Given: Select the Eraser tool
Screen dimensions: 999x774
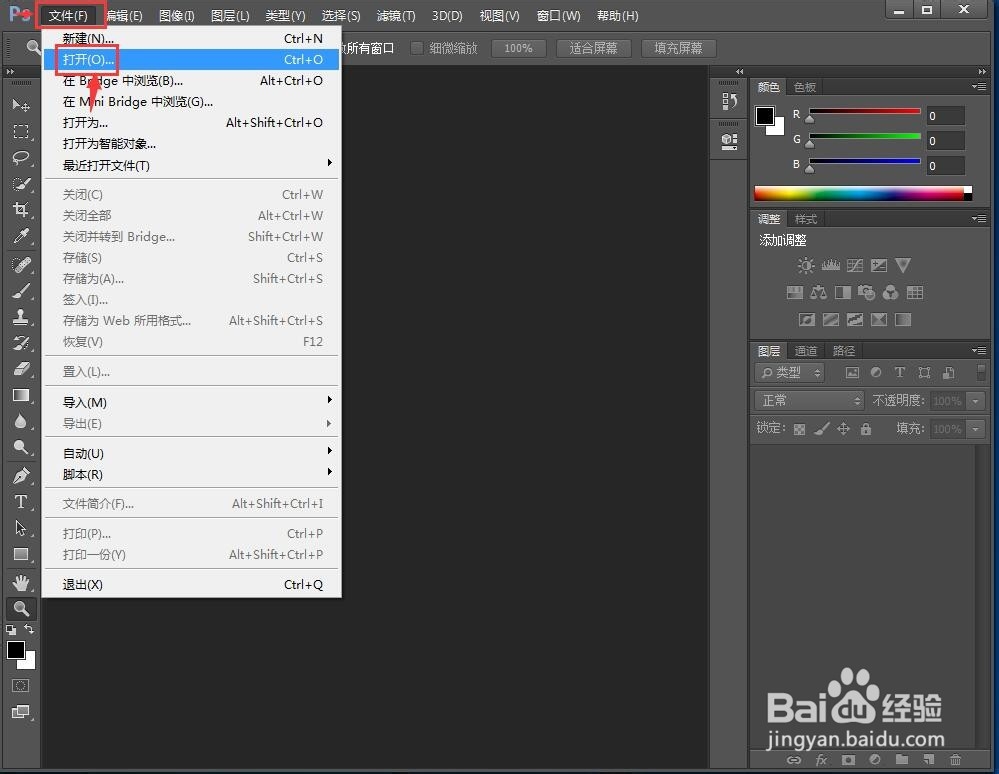Looking at the screenshot, I should (x=21, y=369).
